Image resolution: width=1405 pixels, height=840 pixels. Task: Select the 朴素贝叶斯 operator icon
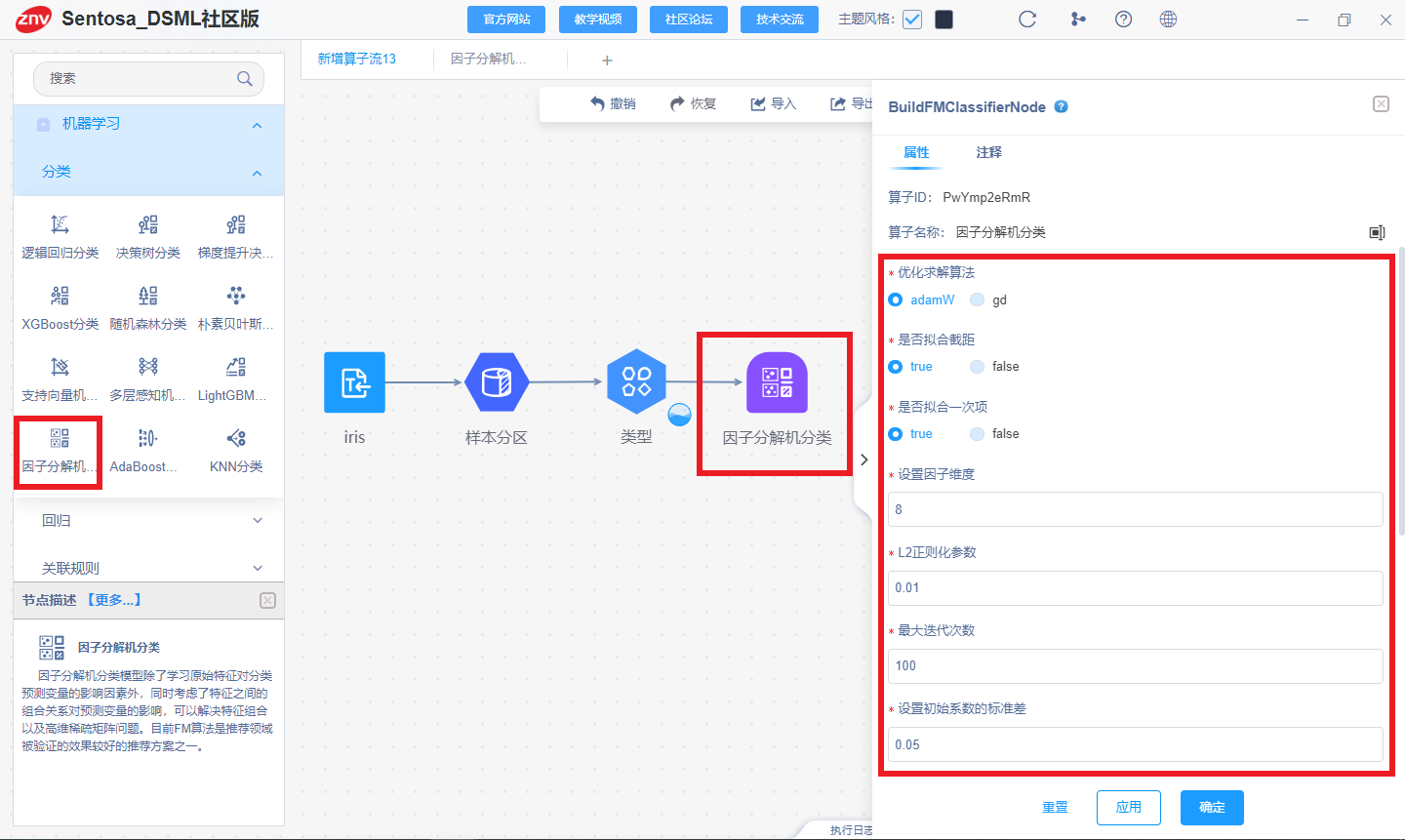(236, 296)
